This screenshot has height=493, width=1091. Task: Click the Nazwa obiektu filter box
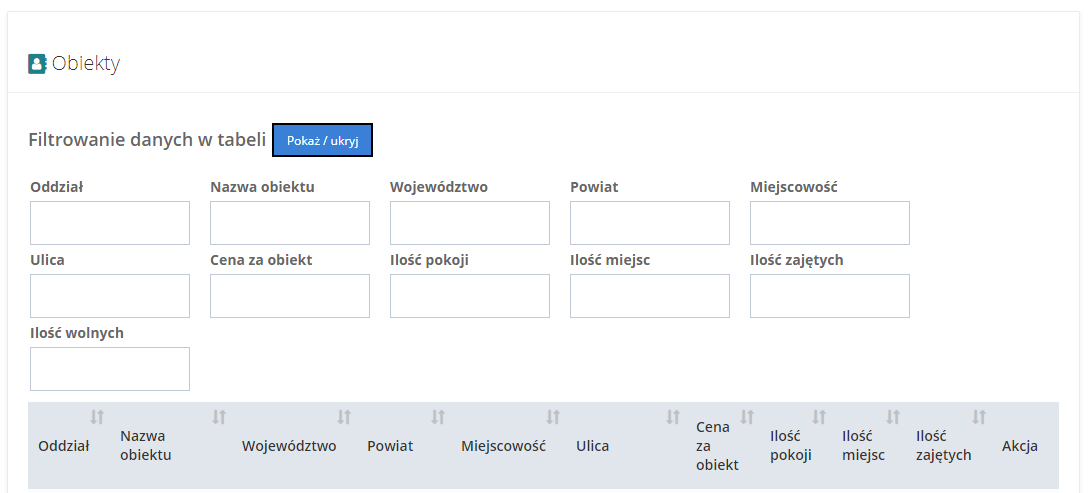[x=290, y=223]
